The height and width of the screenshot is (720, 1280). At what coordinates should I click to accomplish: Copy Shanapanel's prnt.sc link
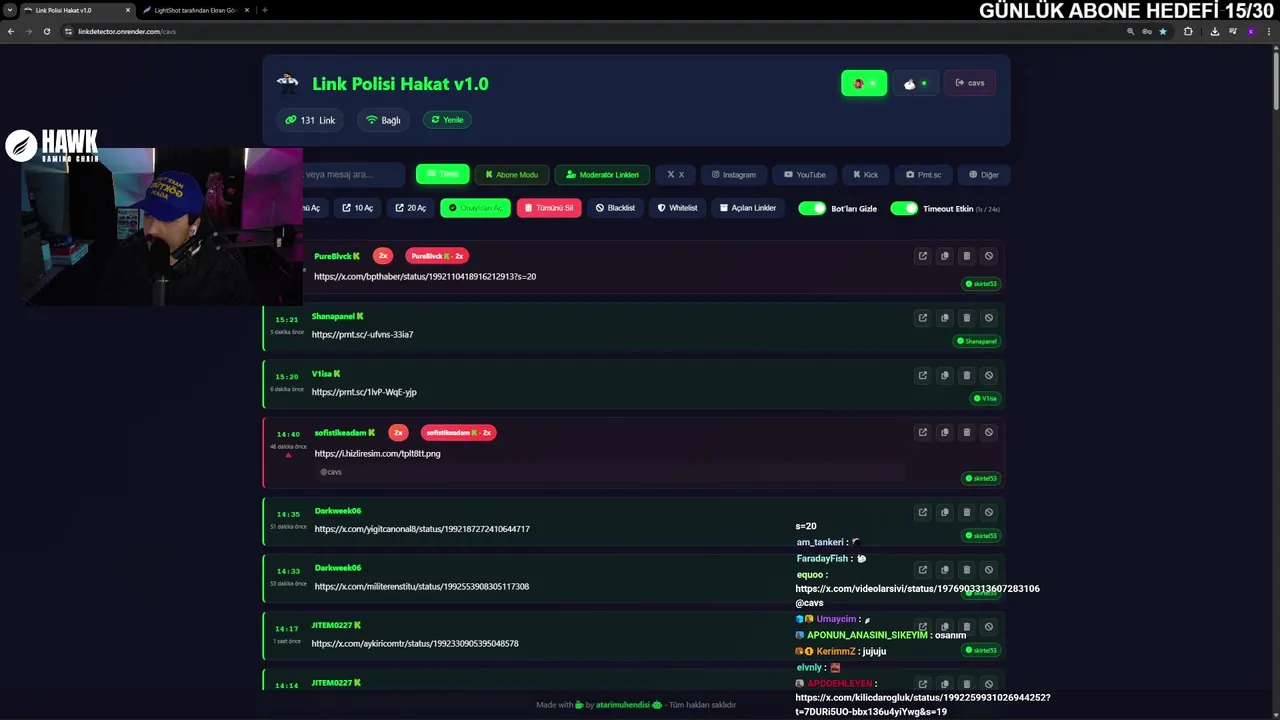tap(944, 318)
